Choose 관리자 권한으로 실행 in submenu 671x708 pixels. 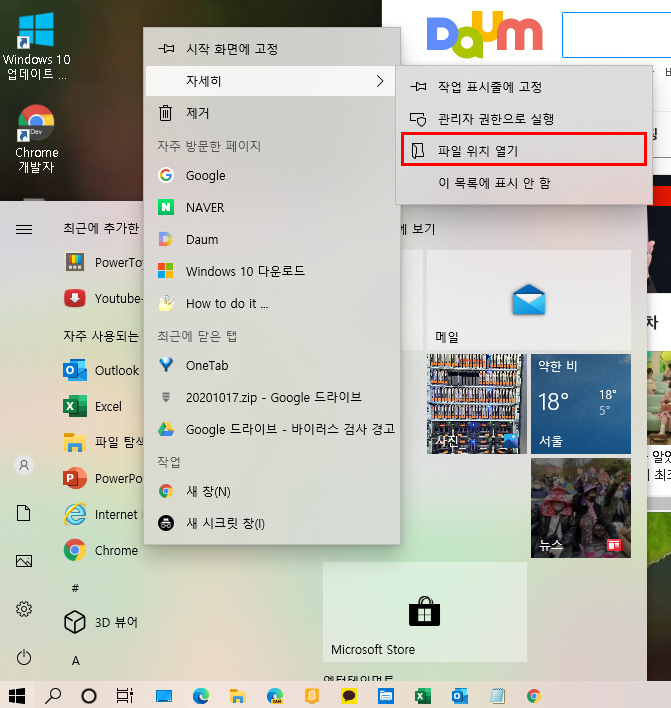point(524,119)
